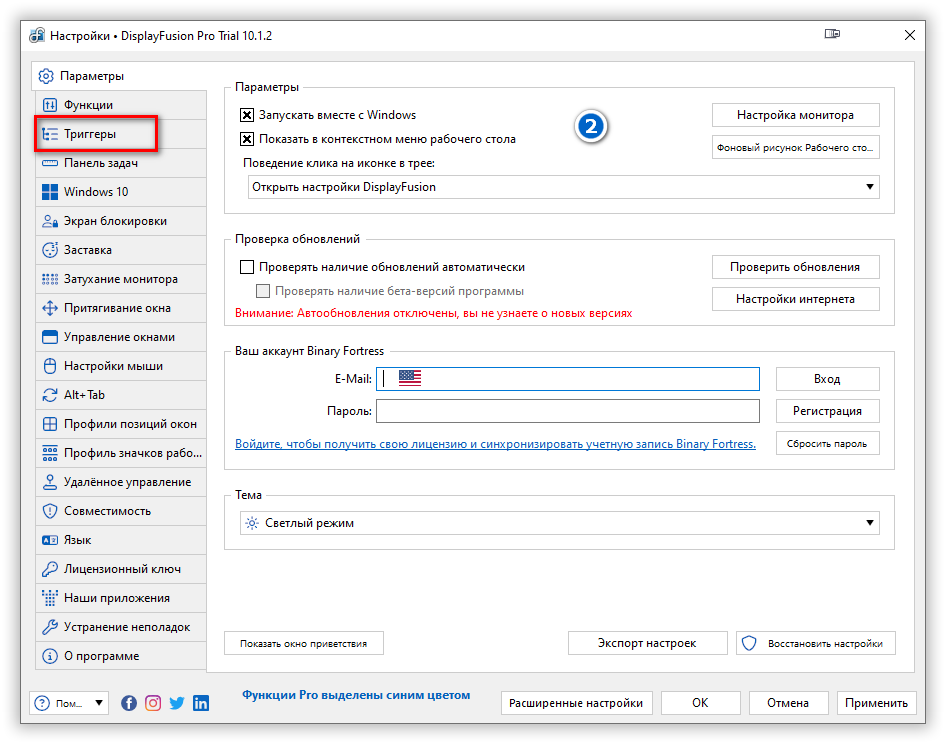
Task: Click the Настройка монитора button
Action: pos(795,115)
